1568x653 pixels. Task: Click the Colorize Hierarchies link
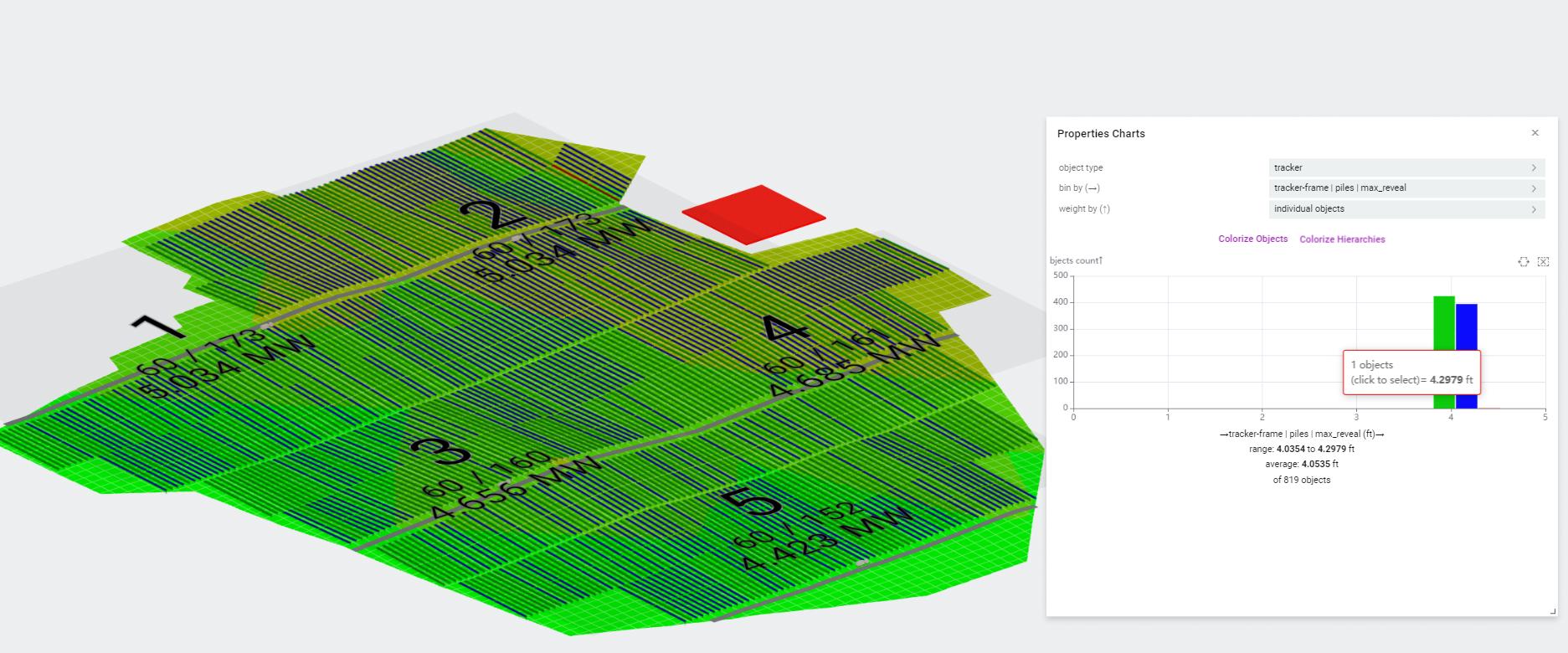tap(1342, 239)
